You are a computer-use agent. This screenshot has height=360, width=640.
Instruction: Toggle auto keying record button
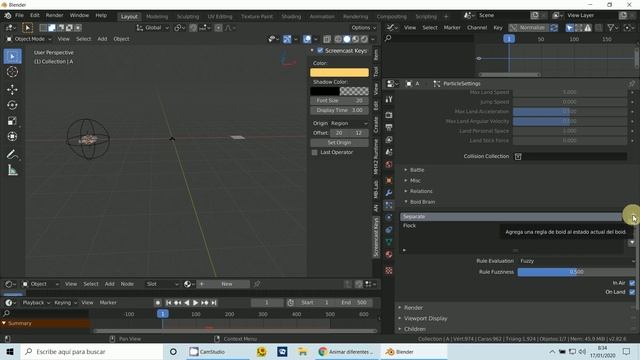coord(158,303)
